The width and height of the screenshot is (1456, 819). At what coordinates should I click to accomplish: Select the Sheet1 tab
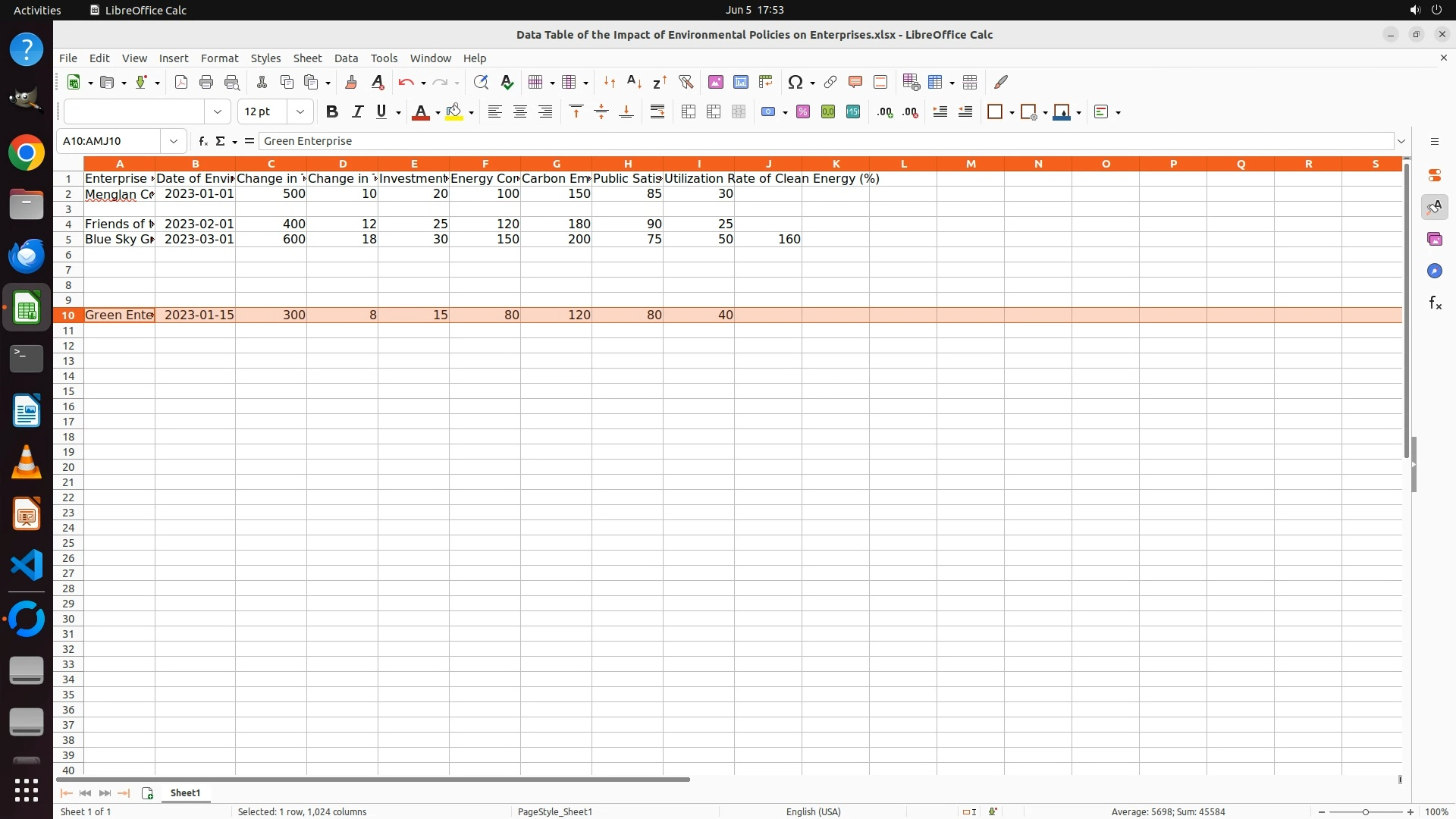point(185,792)
